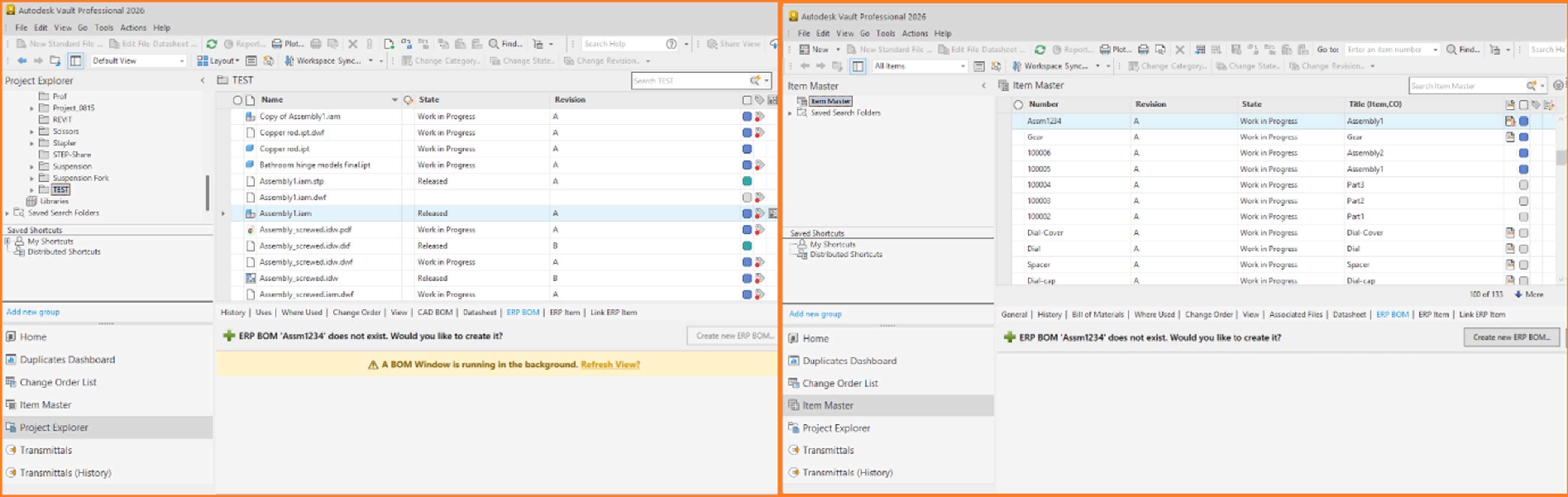Expand Saved Search Folders in the left window
The image size is (1568, 497).
[x=7, y=213]
